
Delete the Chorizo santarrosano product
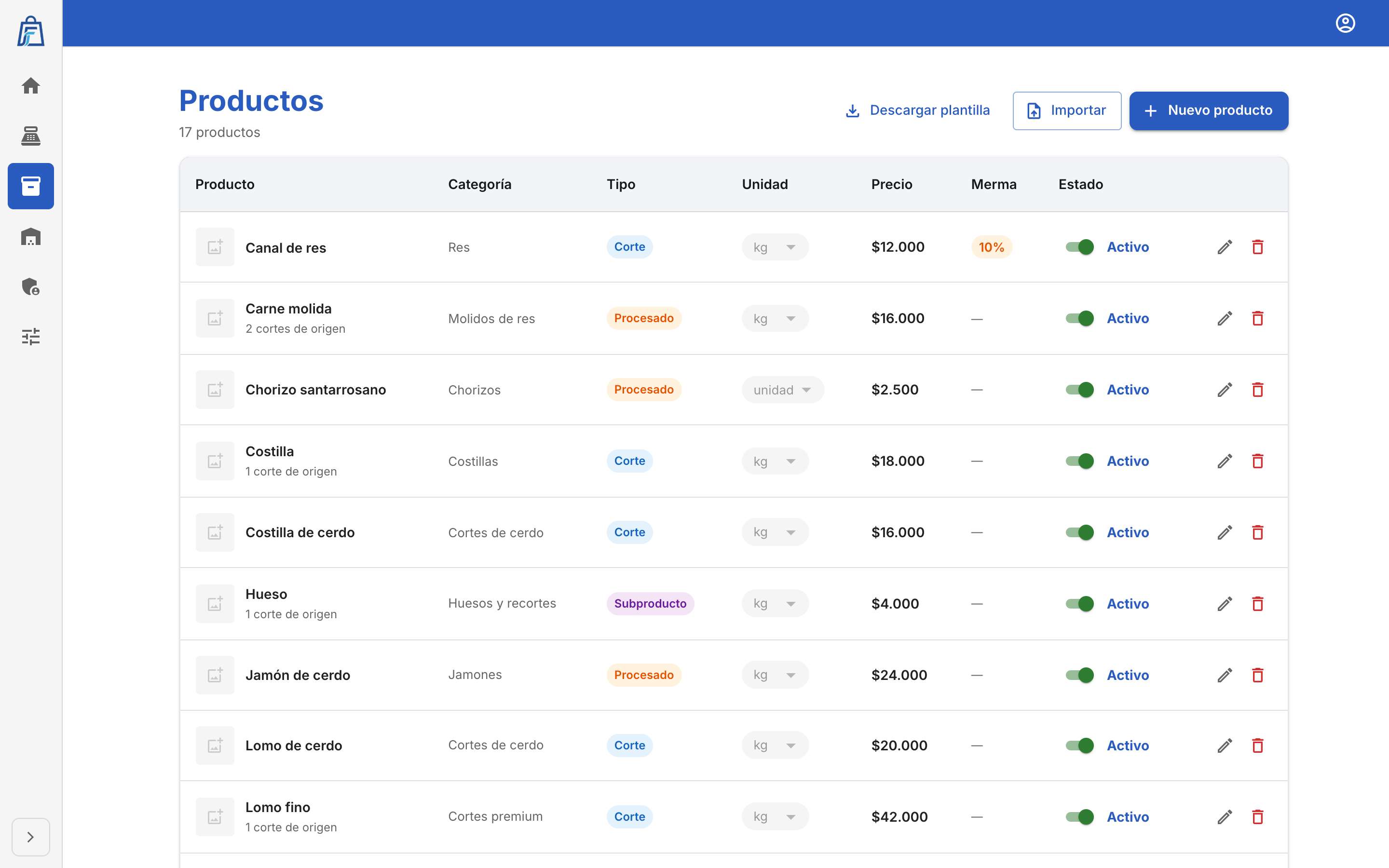click(x=1257, y=390)
